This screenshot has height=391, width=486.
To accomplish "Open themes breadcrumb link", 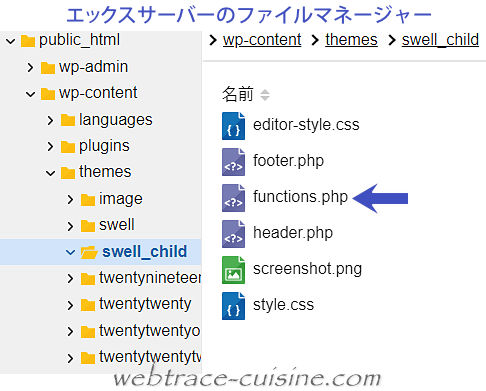I will tap(351, 40).
